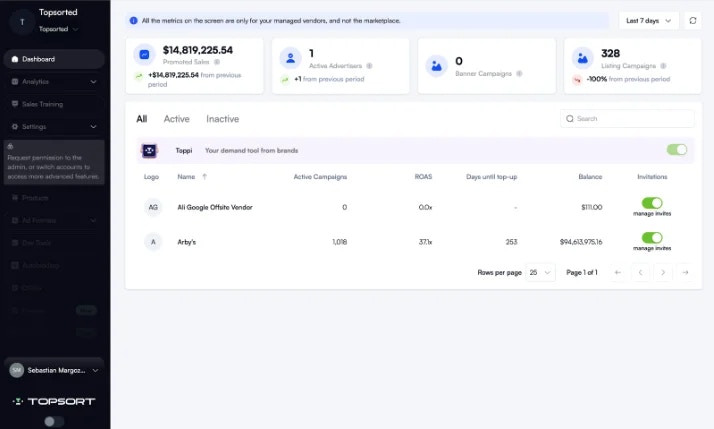Viewport: 714px width, 429px height.
Task: Toggle invitations for Ali Google Offsite Vendor
Action: click(652, 203)
